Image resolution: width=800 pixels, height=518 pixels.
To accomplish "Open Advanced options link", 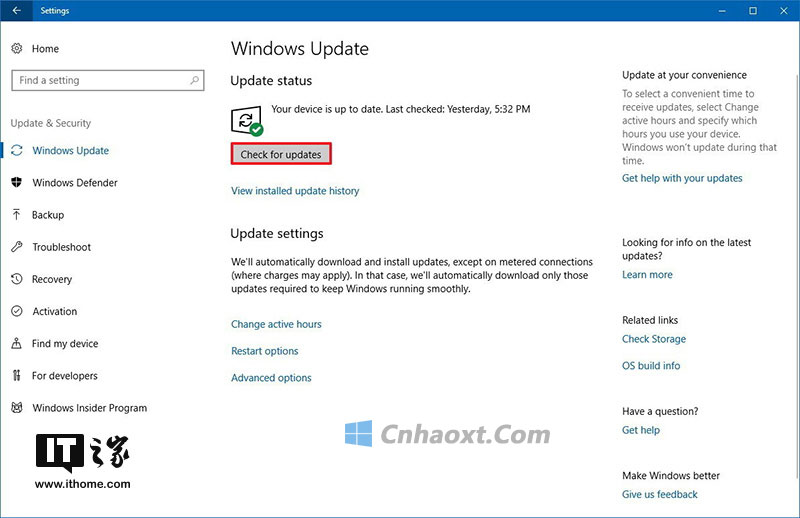I will (x=271, y=378).
